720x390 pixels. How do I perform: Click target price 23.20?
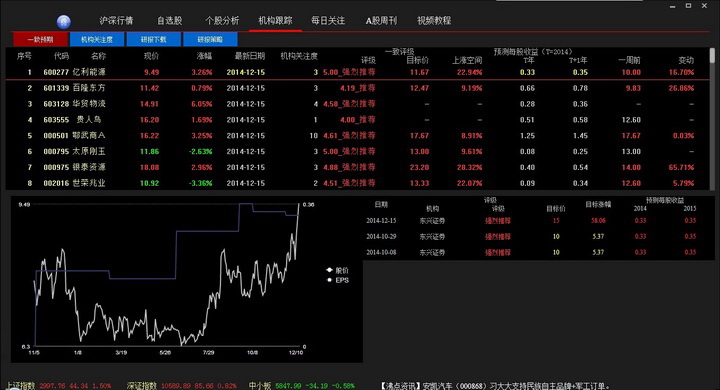[x=419, y=167]
